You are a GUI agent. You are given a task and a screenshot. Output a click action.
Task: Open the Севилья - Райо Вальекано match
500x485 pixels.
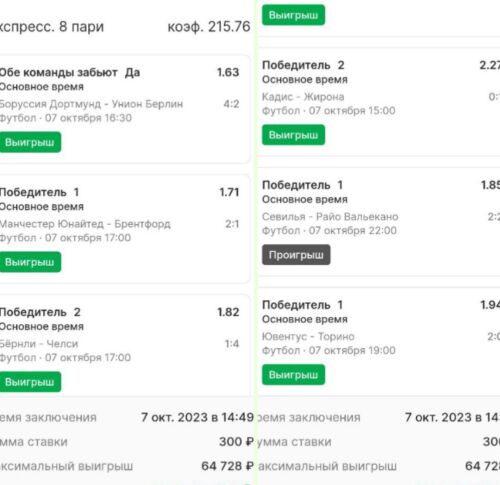coord(330,217)
